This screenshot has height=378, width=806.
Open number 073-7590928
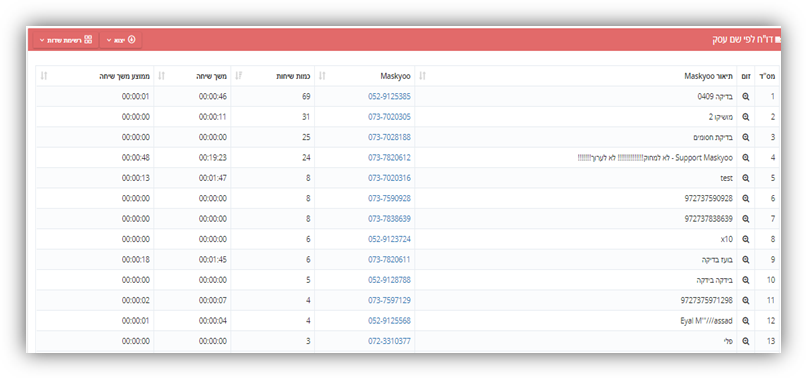(389, 199)
